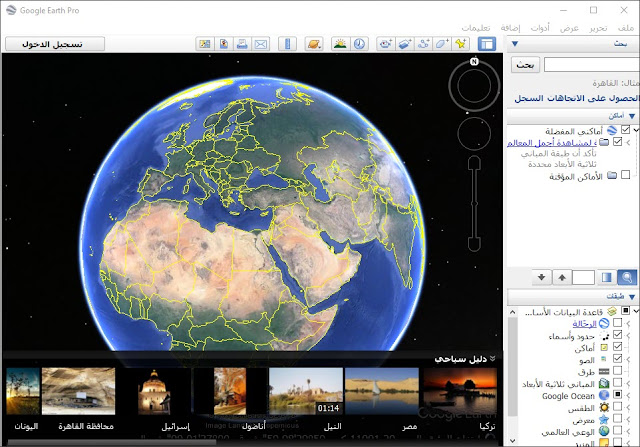Collapse the بحث search panel triangle
This screenshot has height=447, width=640.
(515, 44)
